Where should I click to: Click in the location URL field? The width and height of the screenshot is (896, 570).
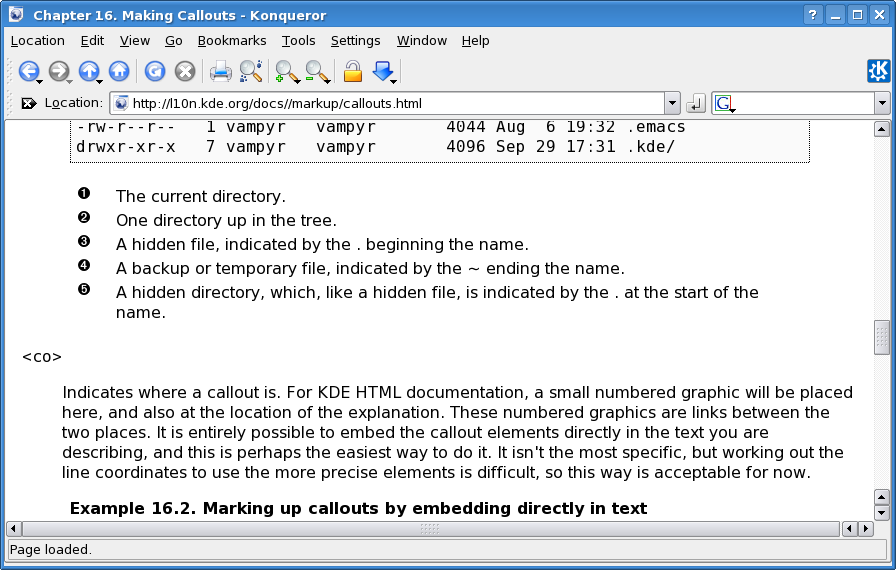pyautogui.click(x=390, y=103)
